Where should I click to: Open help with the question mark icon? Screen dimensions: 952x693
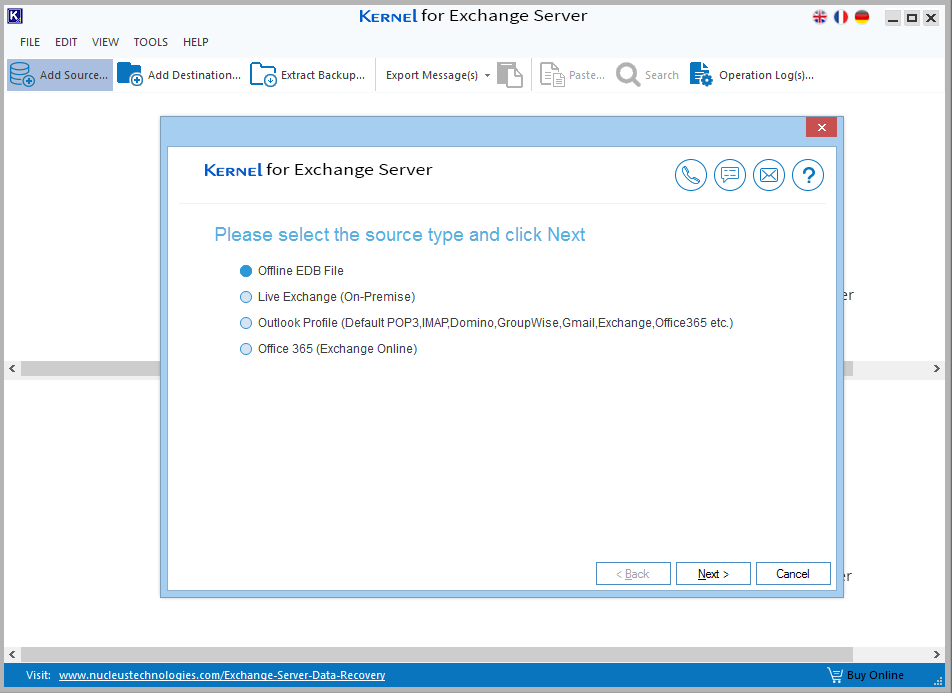coord(808,175)
